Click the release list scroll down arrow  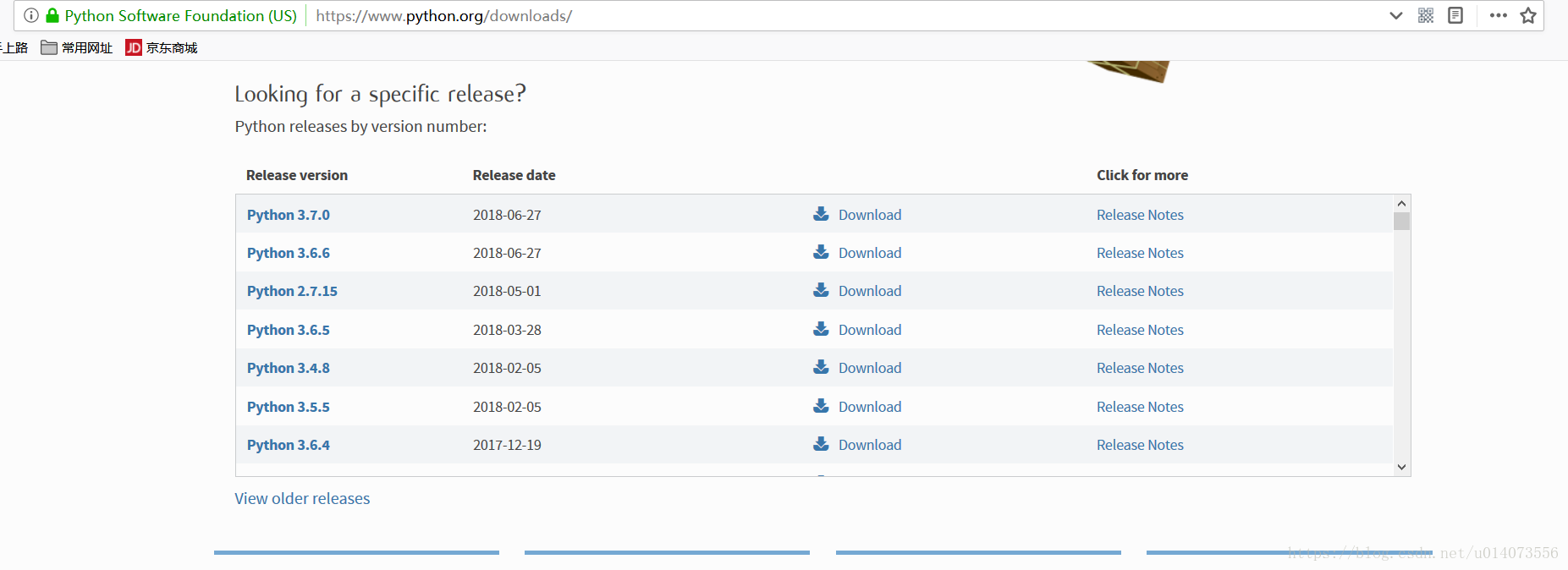pyautogui.click(x=1401, y=467)
